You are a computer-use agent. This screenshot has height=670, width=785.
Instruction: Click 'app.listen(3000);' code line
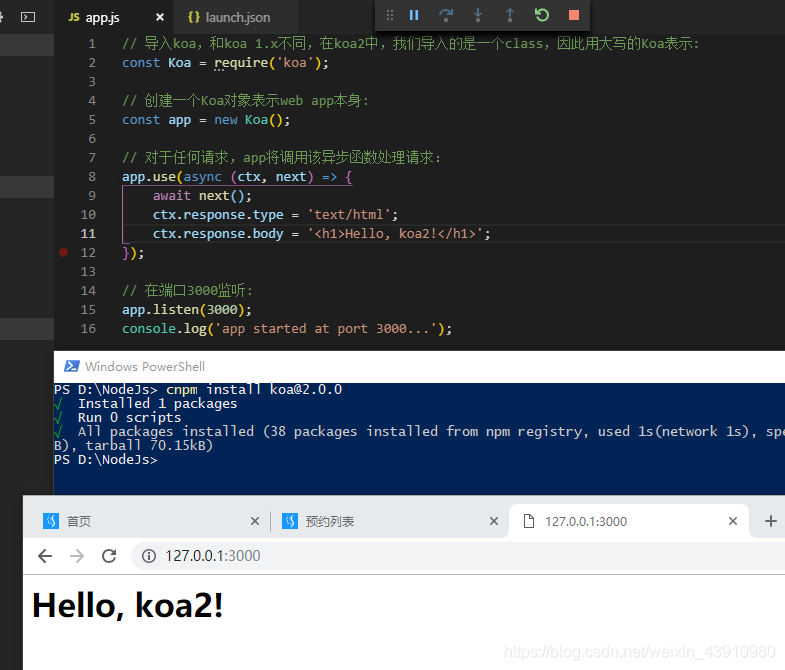[187, 309]
